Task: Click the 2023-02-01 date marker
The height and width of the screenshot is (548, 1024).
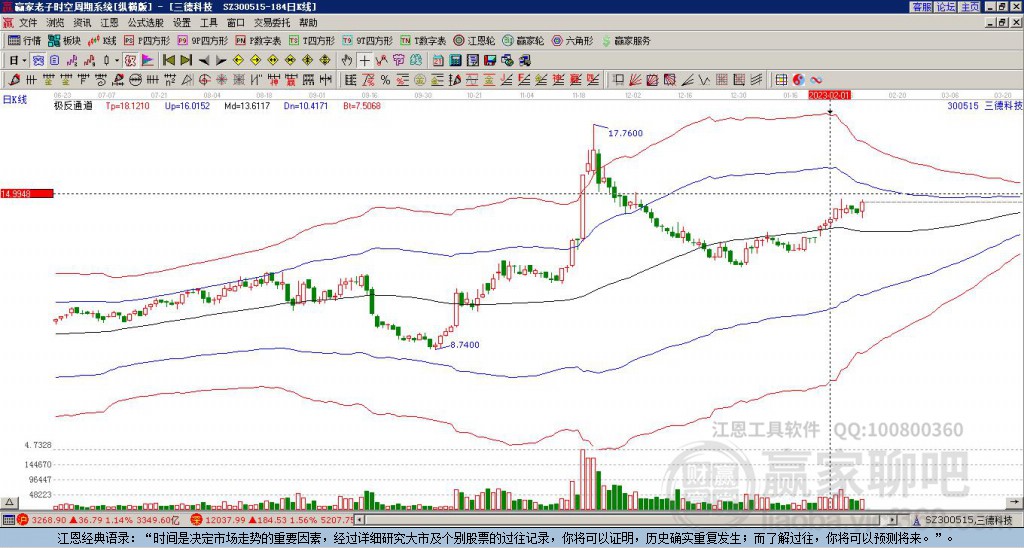Action: pos(829,94)
